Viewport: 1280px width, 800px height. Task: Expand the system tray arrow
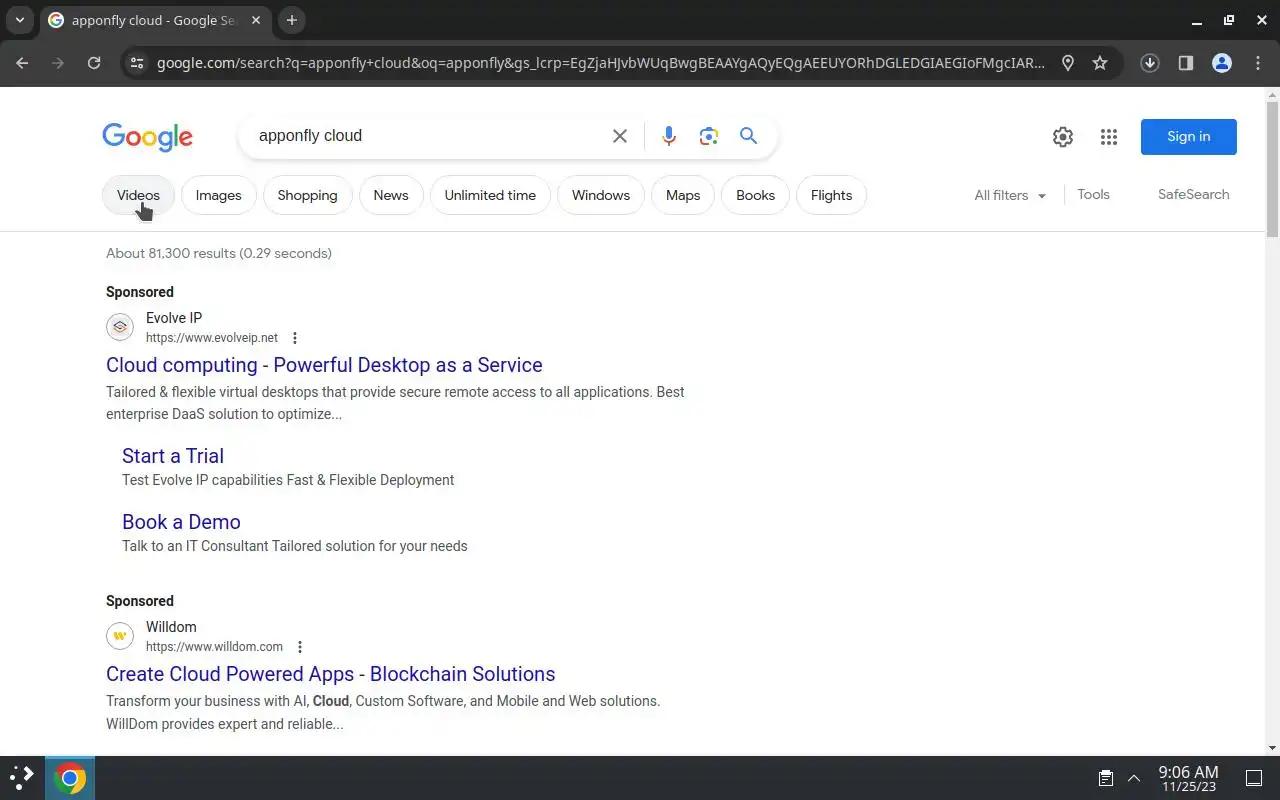pyautogui.click(x=1134, y=778)
